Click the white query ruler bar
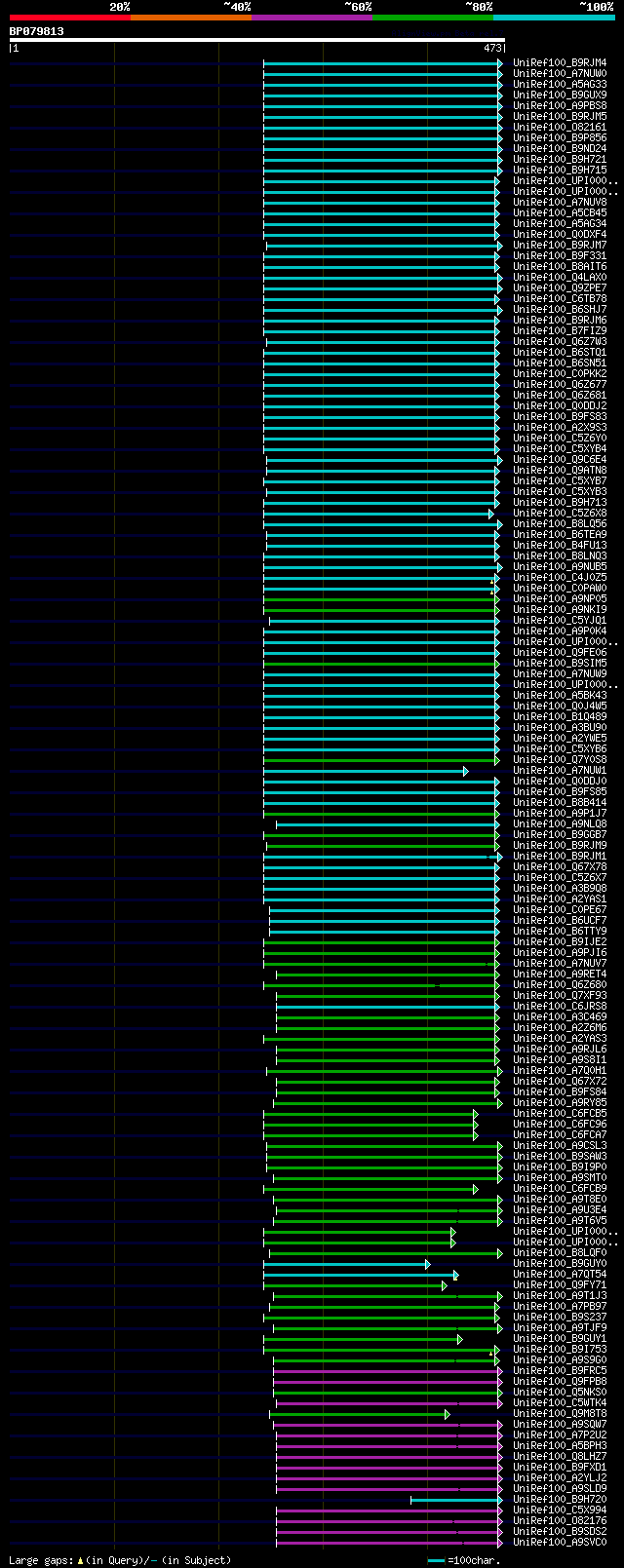This screenshot has width=624, height=1568. 256,40
